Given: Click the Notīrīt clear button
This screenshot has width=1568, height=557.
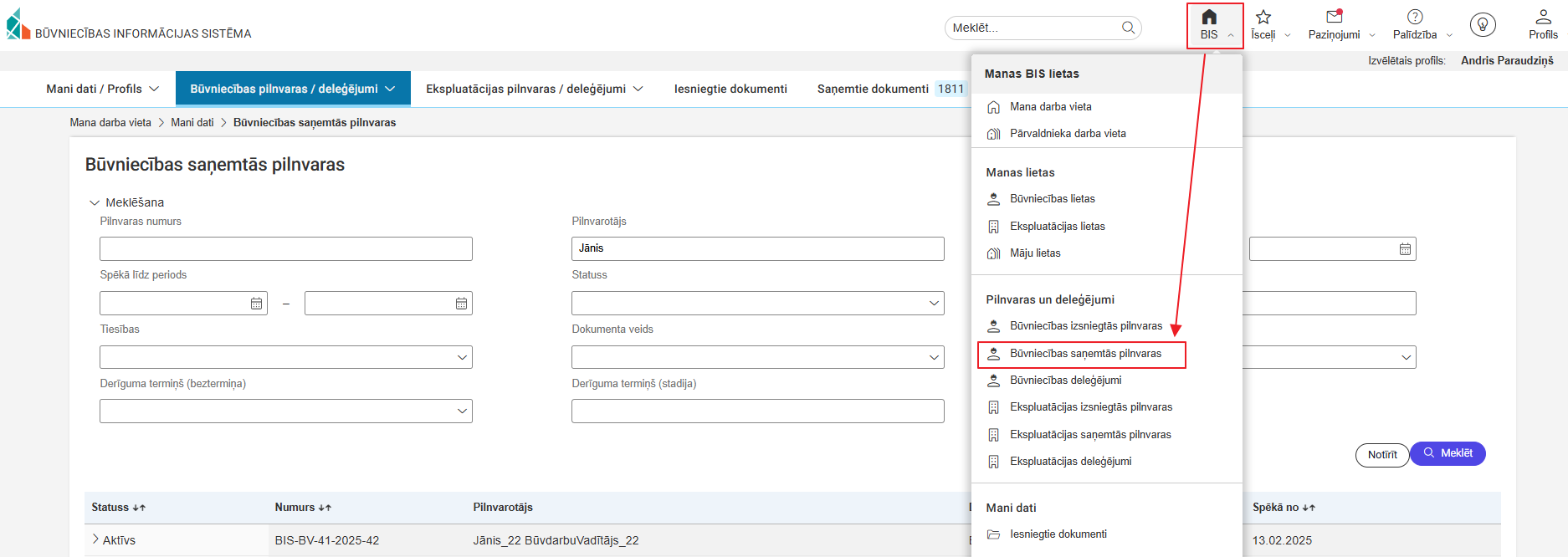Looking at the screenshot, I should click(1381, 455).
